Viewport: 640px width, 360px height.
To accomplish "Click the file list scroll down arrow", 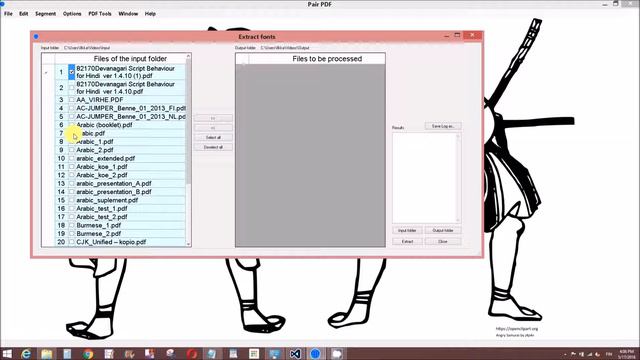I will coord(188,244).
